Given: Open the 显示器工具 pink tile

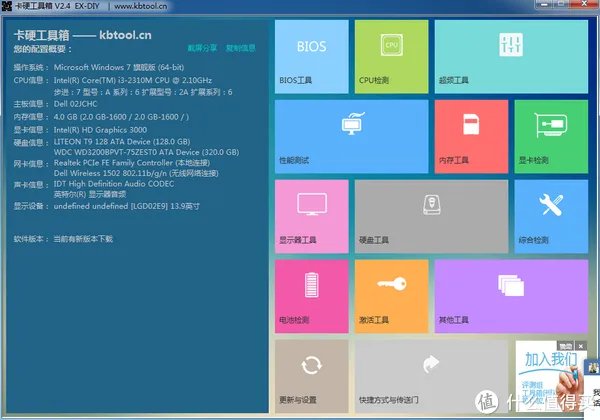Looking at the screenshot, I should pyautogui.click(x=311, y=217).
